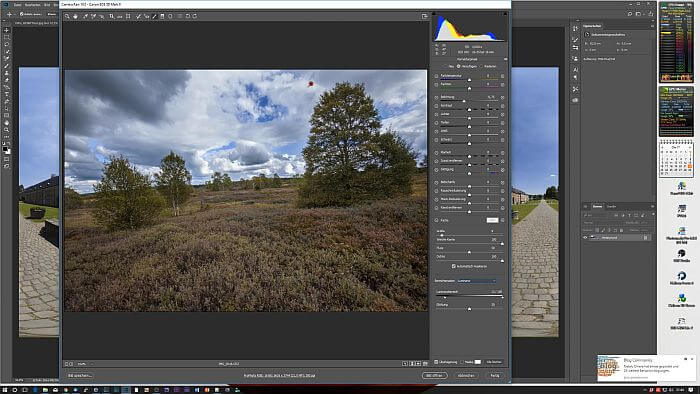
Task: Open the Bereichsmaske Luminanz dropdown
Action: point(477,281)
